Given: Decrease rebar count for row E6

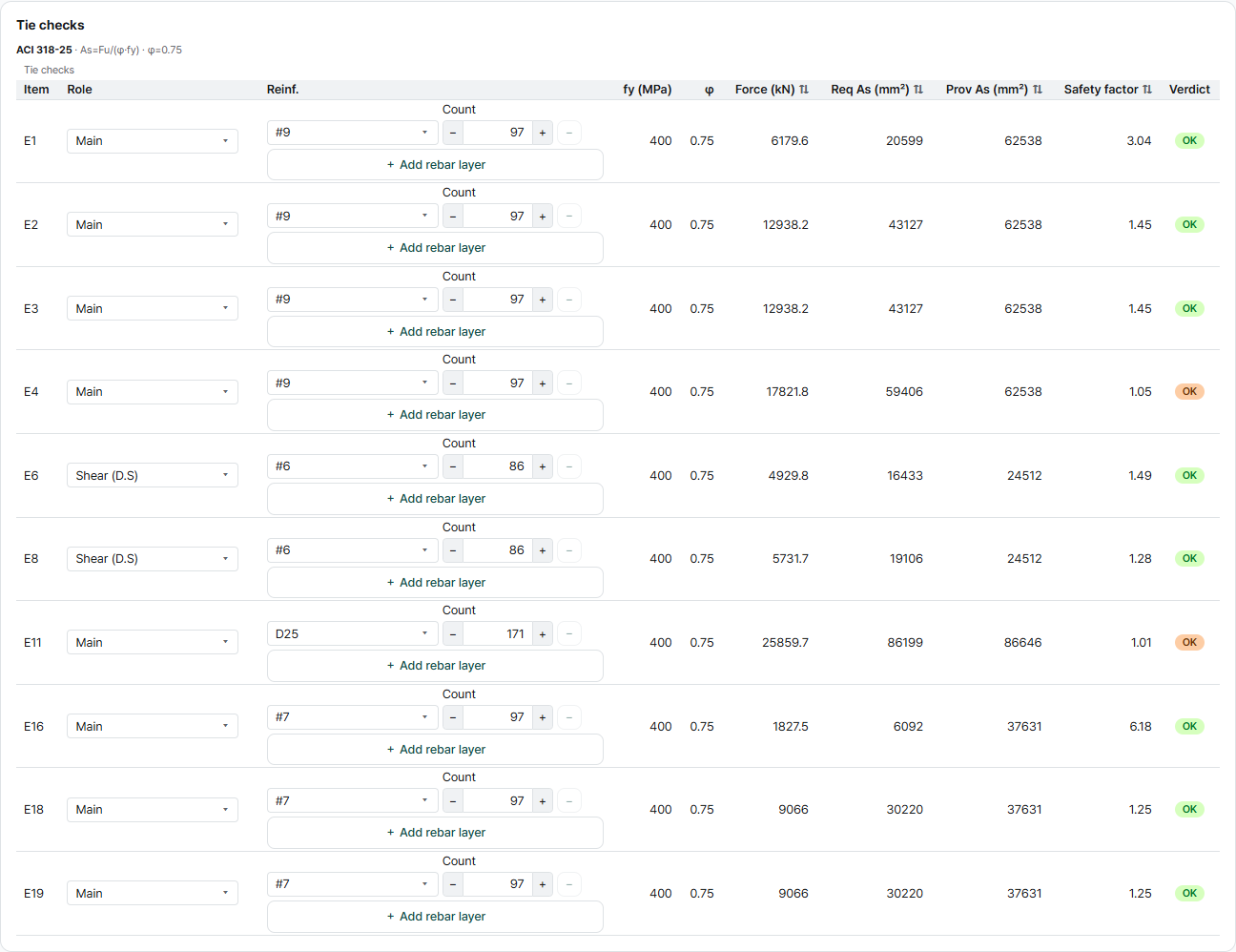Looking at the screenshot, I should (x=453, y=466).
